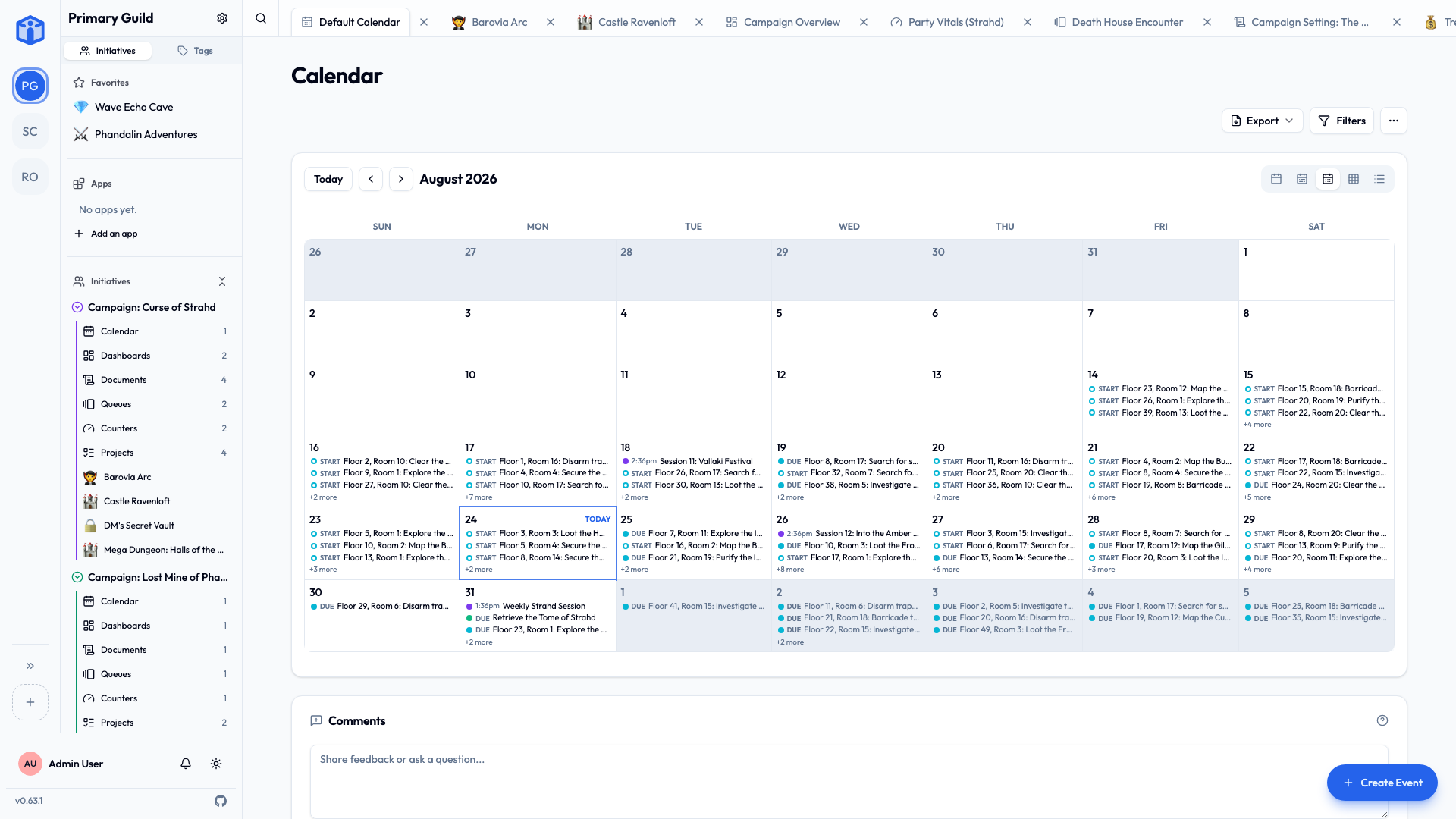Go to next month arrow
Screen dimensions: 1456x819
click(401, 179)
